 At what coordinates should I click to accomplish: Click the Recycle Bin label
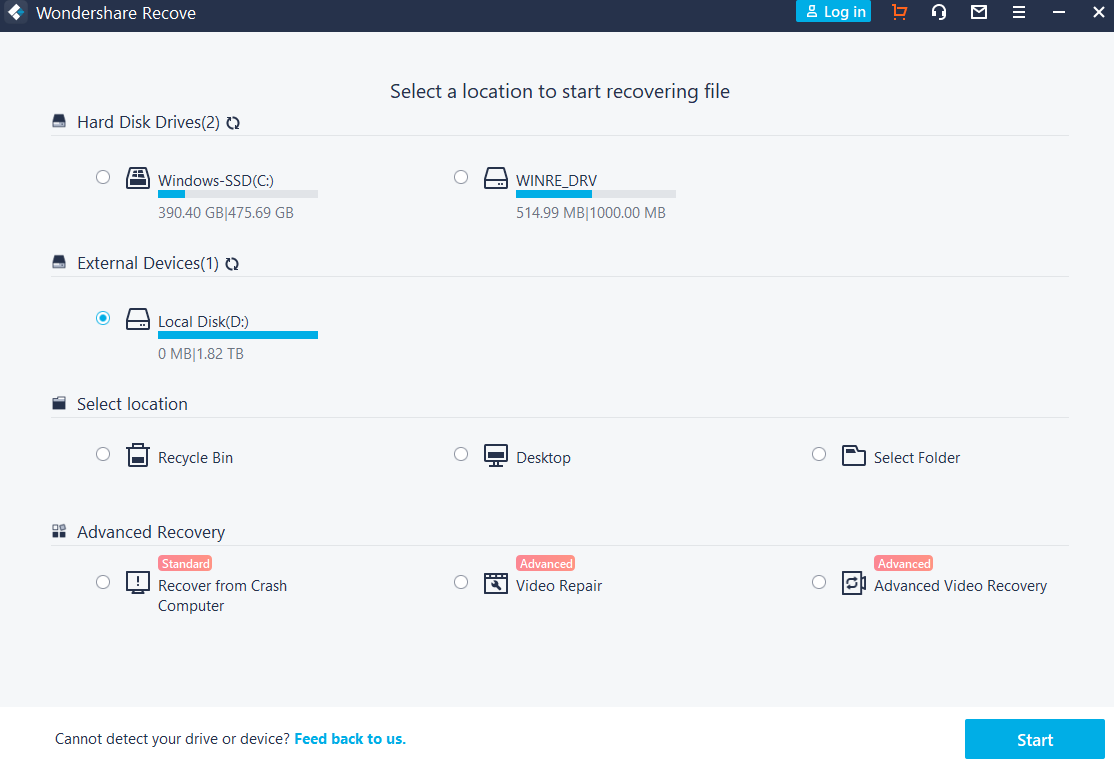(195, 457)
